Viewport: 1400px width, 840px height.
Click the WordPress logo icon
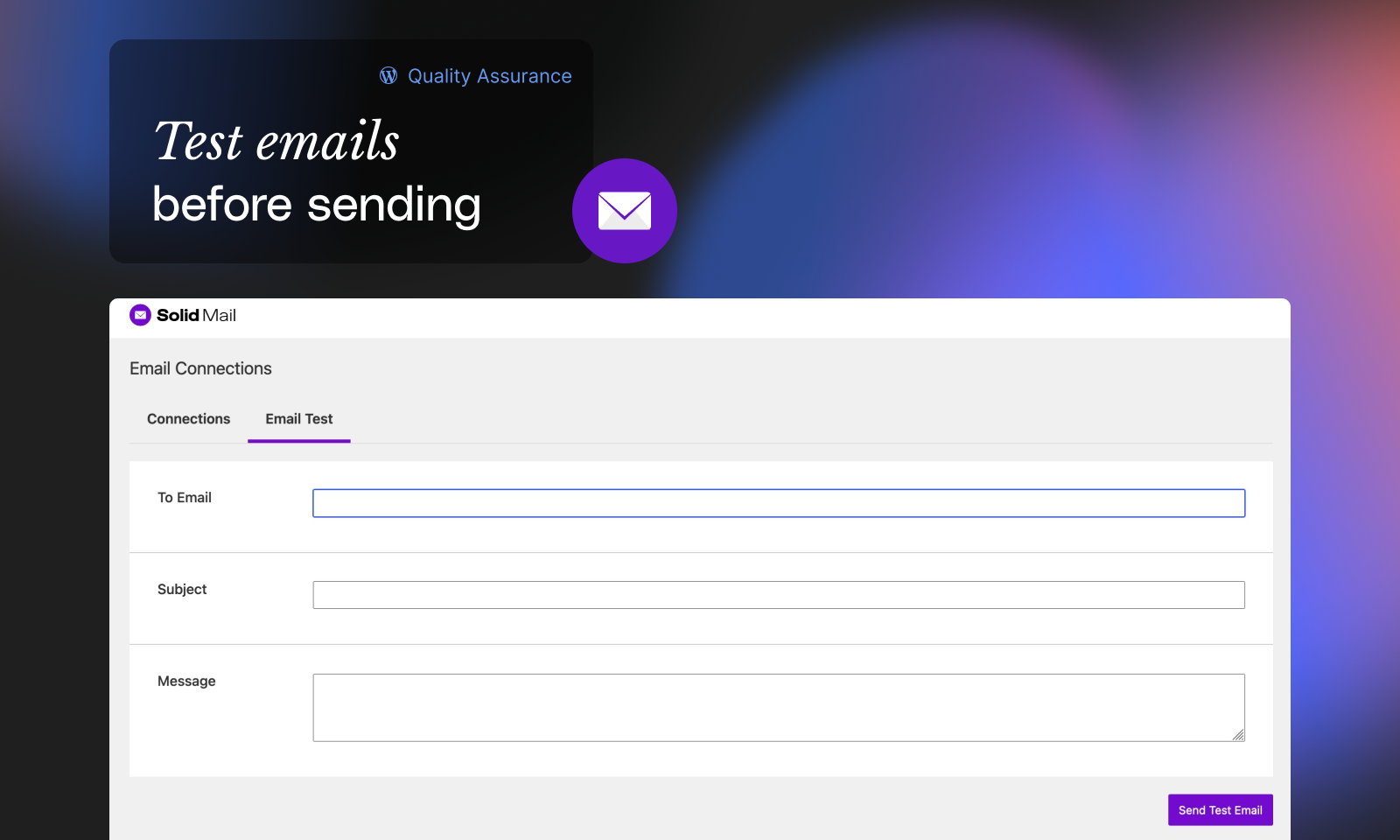[388, 76]
